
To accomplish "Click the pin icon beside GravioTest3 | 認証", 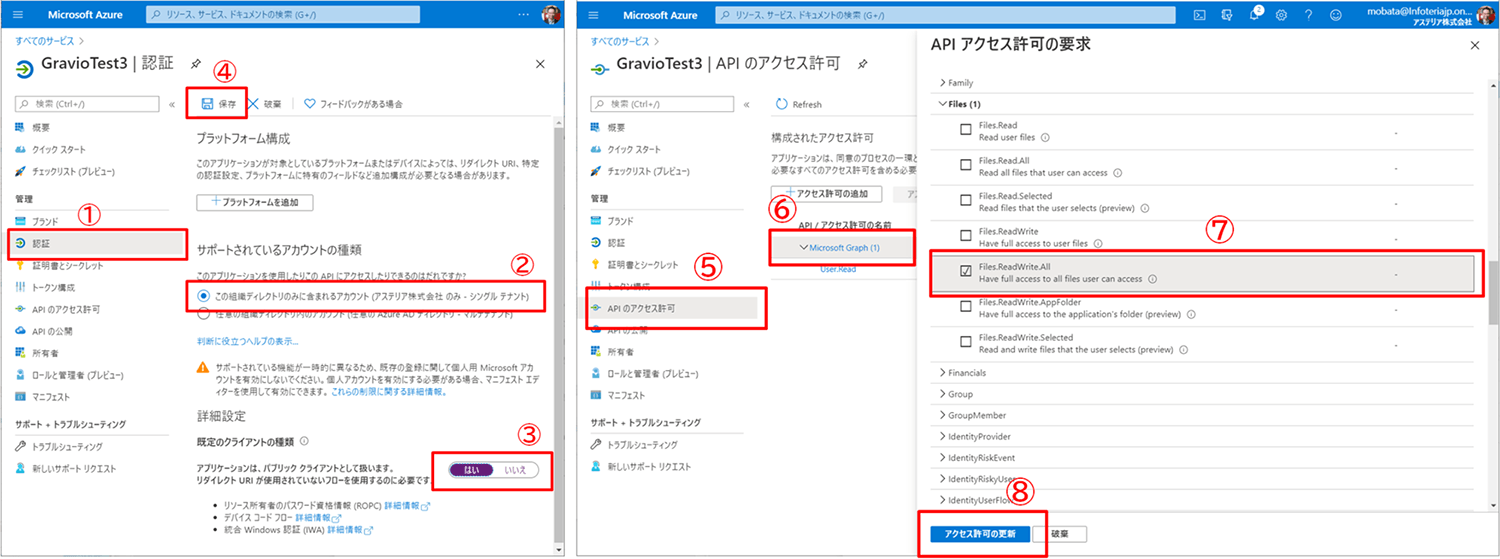I will point(195,63).
